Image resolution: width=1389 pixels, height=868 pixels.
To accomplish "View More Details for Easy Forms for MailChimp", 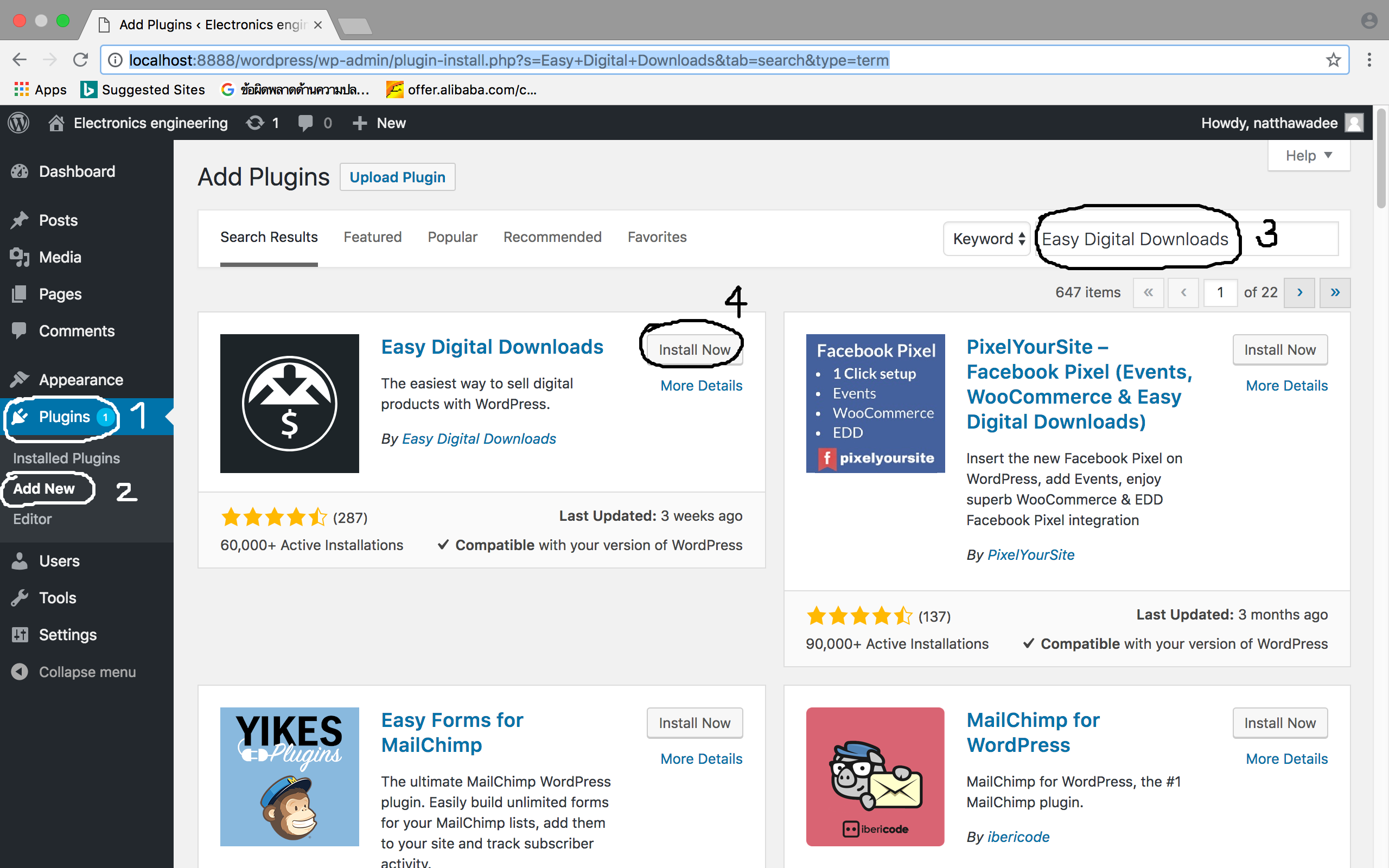I will [702, 759].
